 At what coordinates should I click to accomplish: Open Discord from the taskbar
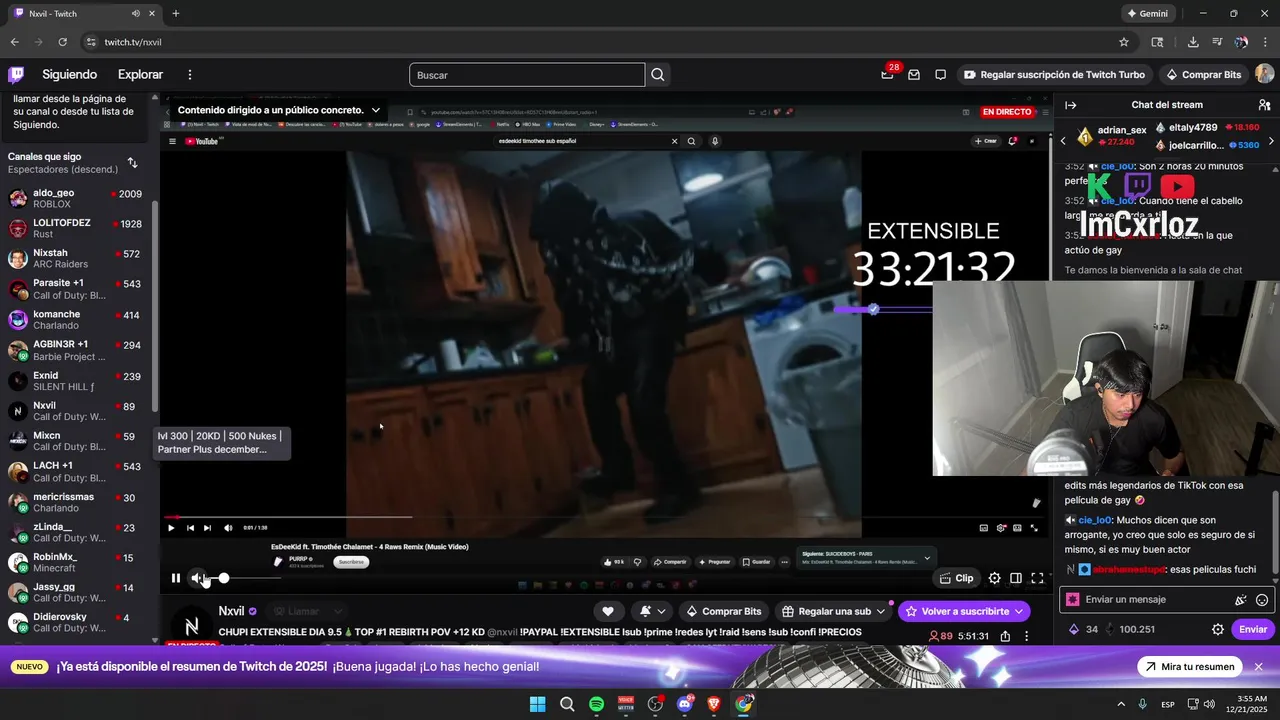point(685,704)
